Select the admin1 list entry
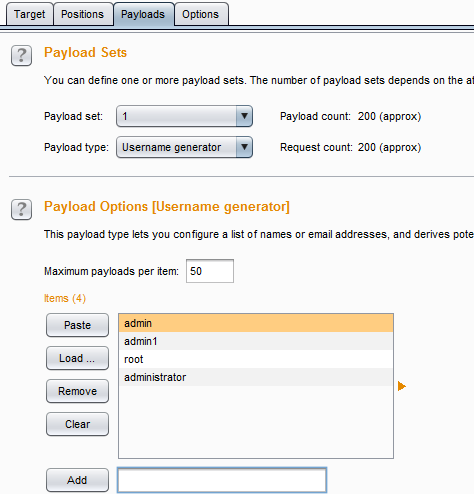Viewport: 474px width, 494px height. point(256,341)
